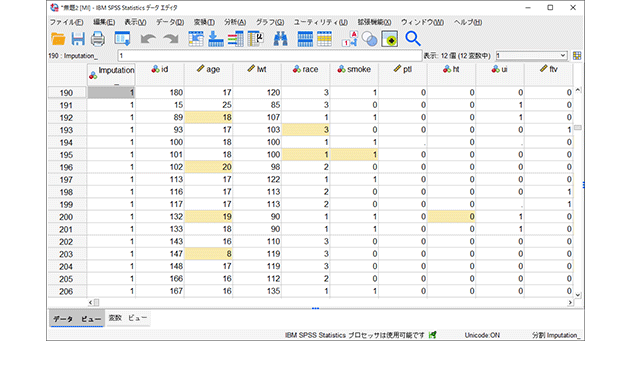Image resolution: width=630 pixels, height=380 pixels.
Task: Click the Select Cases toolbar icon
Action: coord(325,39)
